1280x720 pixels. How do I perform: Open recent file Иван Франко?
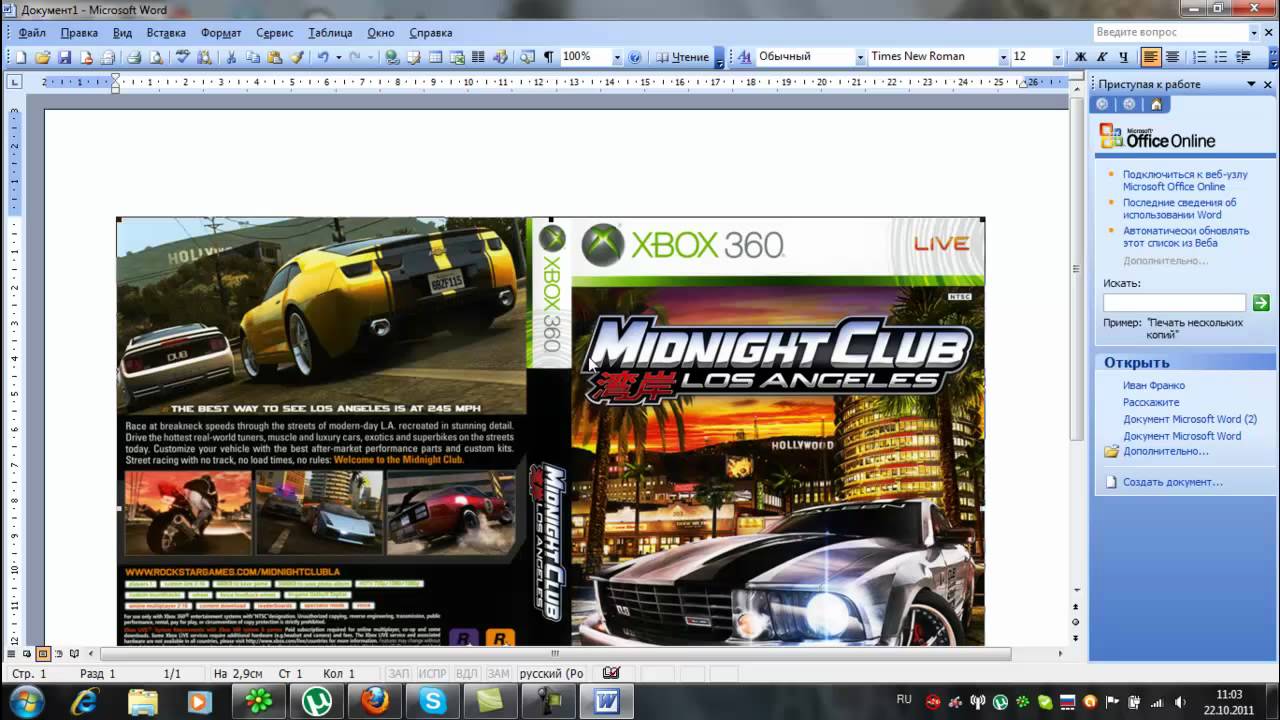coord(1153,385)
